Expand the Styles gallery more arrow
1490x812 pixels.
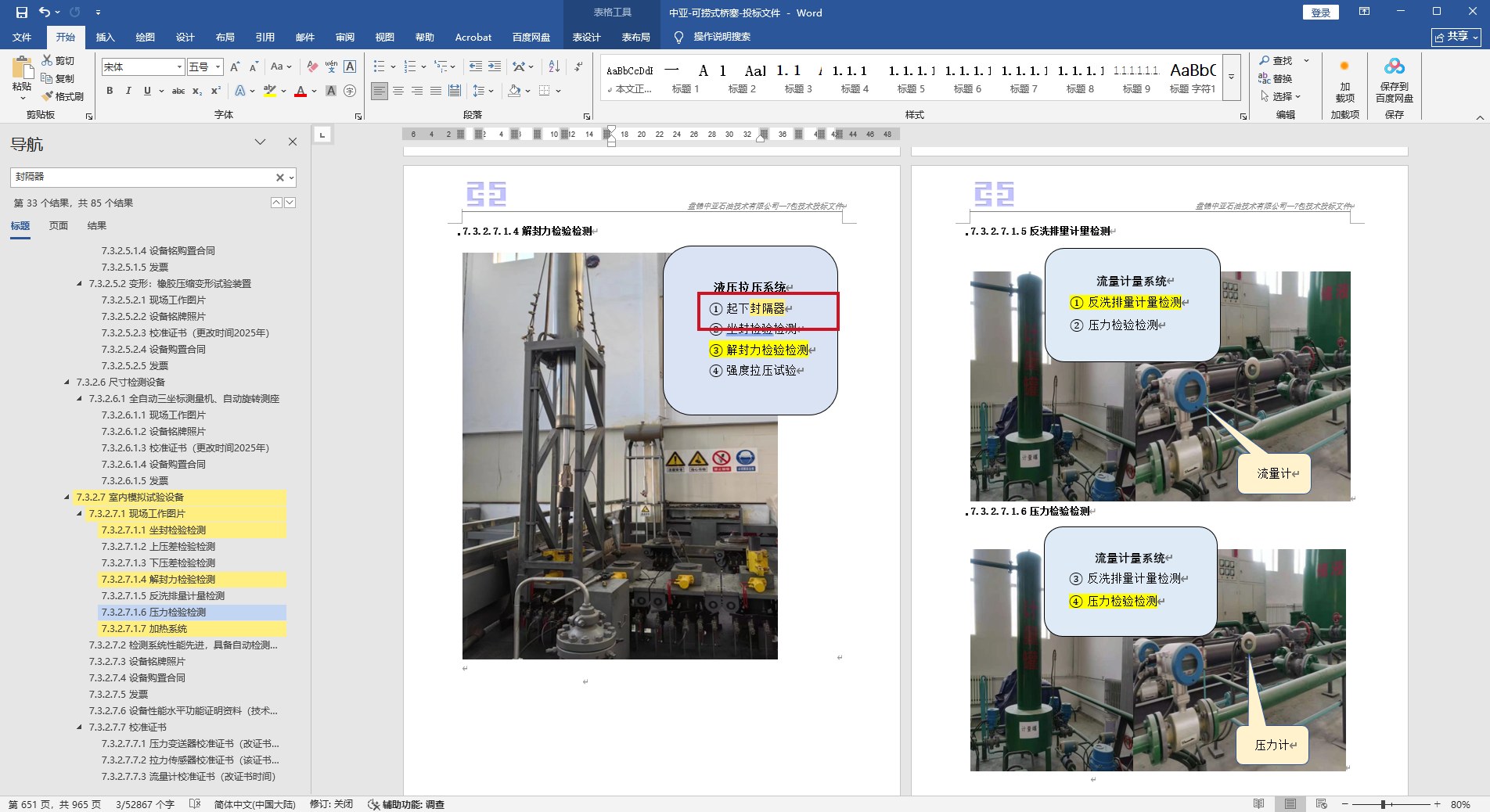point(1231,77)
